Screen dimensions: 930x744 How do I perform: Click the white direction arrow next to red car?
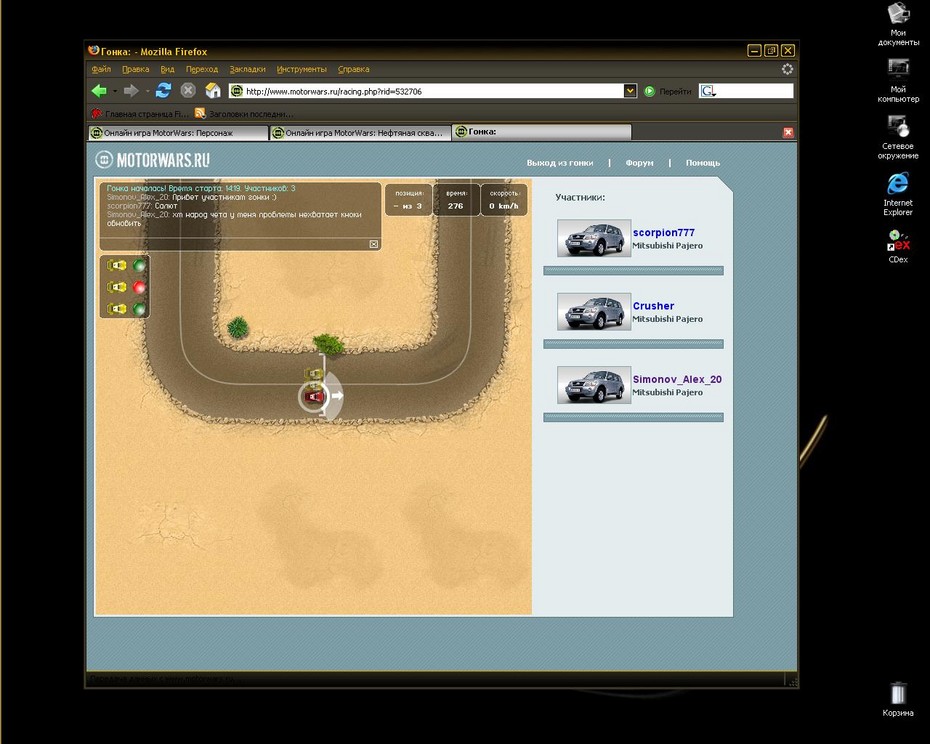337,395
